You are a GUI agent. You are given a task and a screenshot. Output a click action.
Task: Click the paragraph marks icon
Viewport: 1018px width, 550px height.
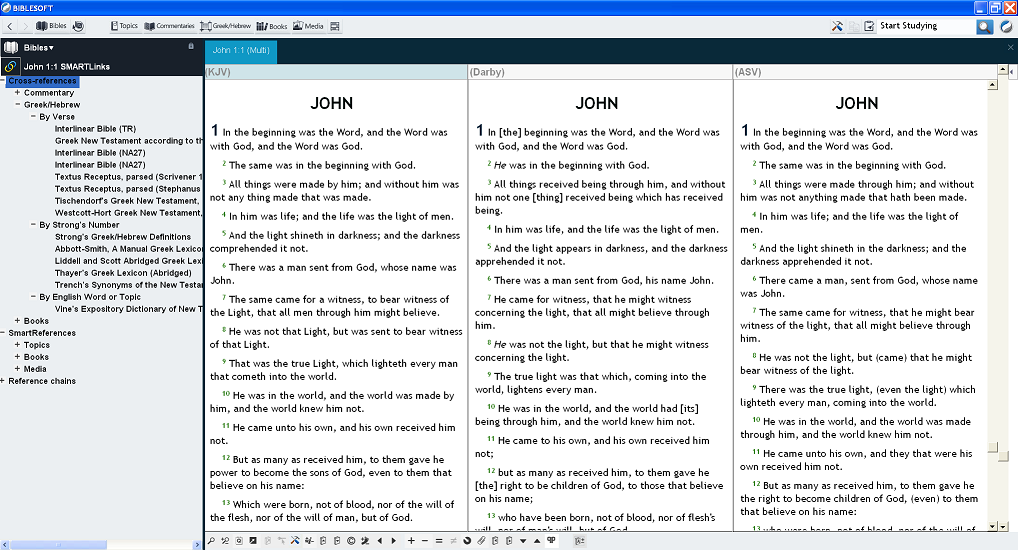(x=551, y=540)
